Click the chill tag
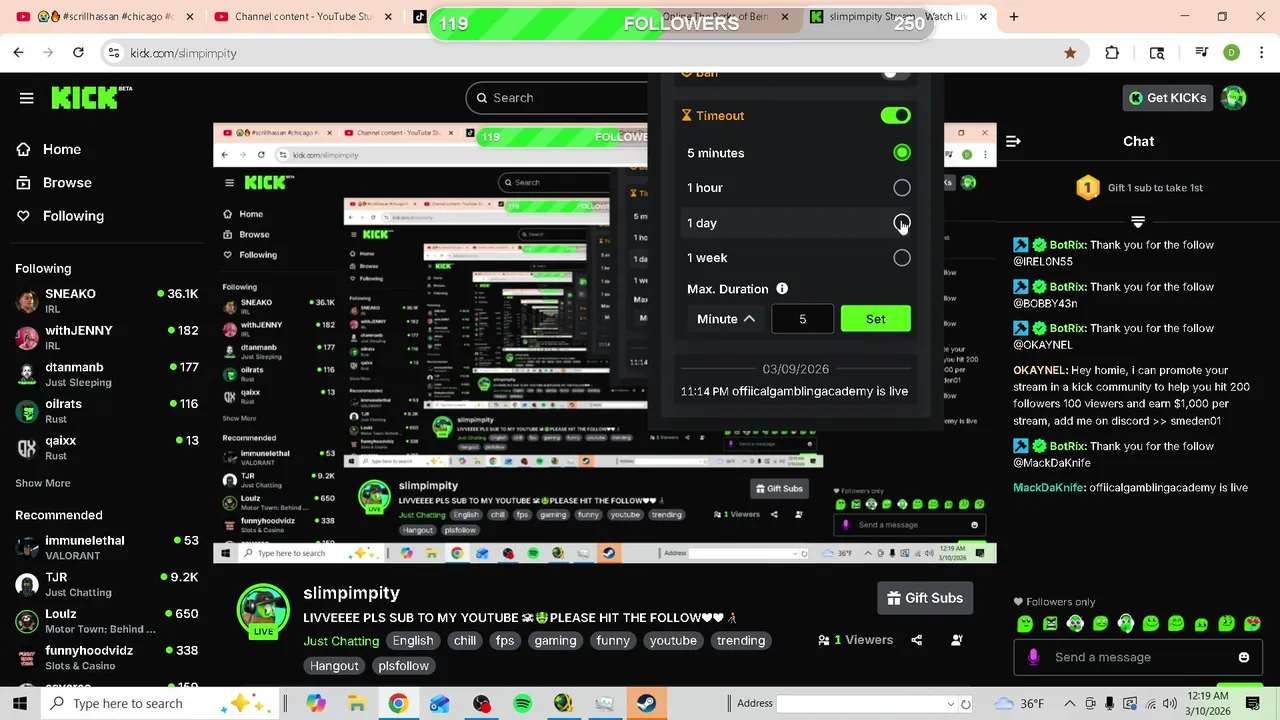The image size is (1280, 720). tap(465, 641)
